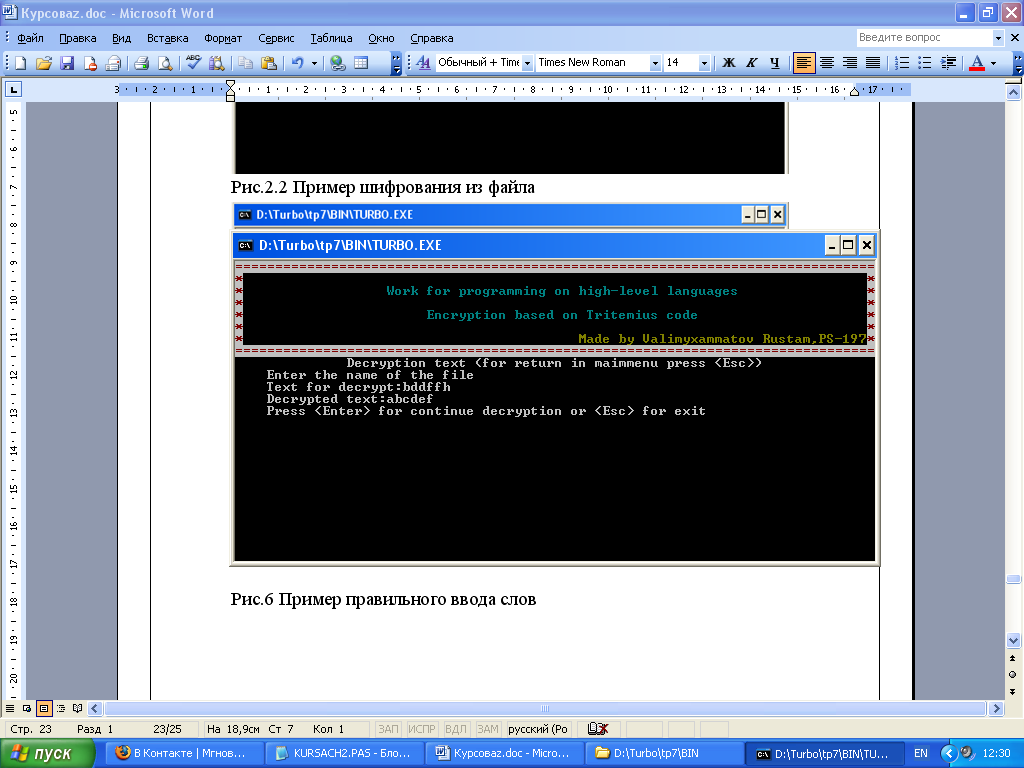Click the horizontal scrollbar thumb

(545, 709)
